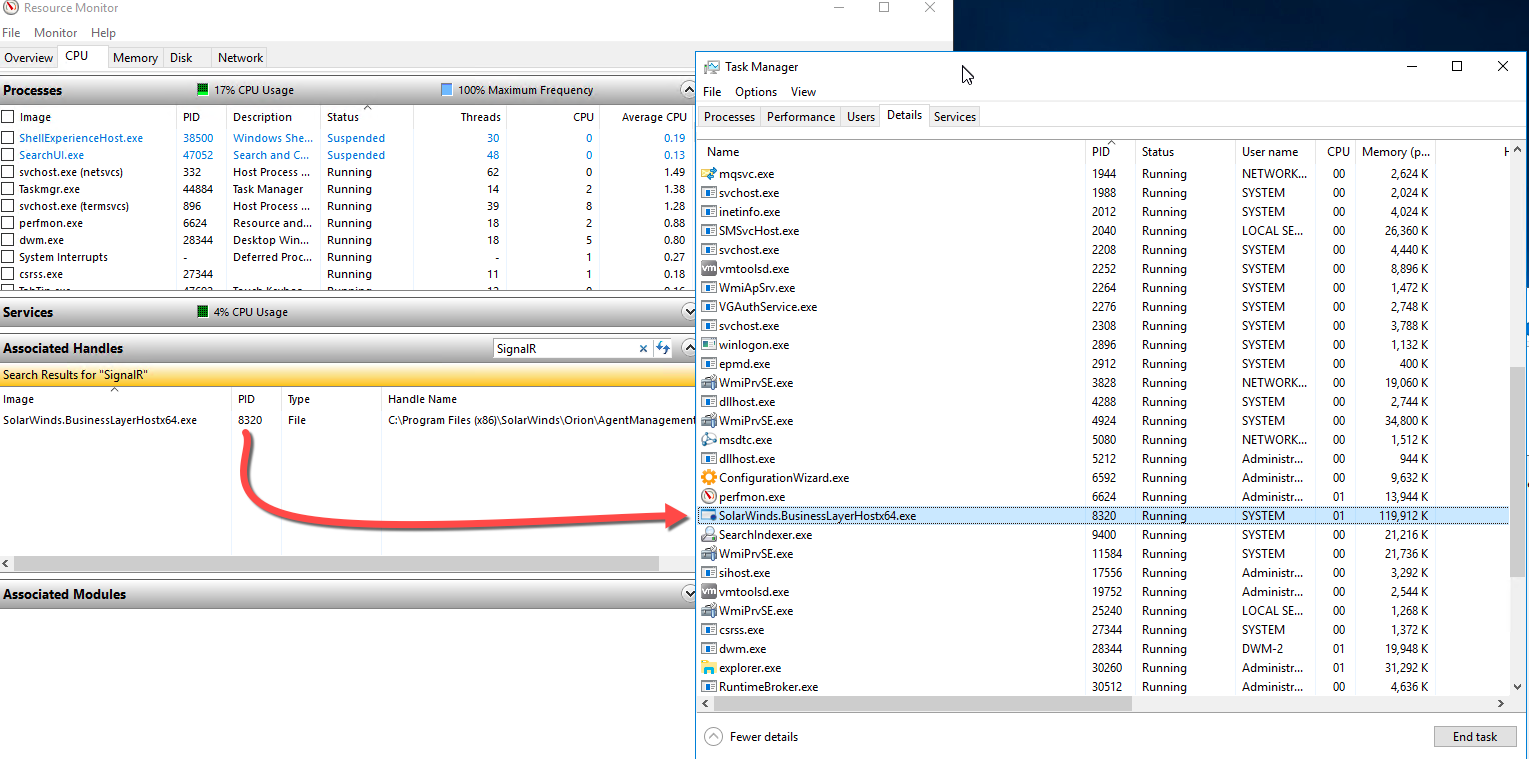Sort handles by Handle Name column header
The height and width of the screenshot is (759, 1529).
point(422,399)
